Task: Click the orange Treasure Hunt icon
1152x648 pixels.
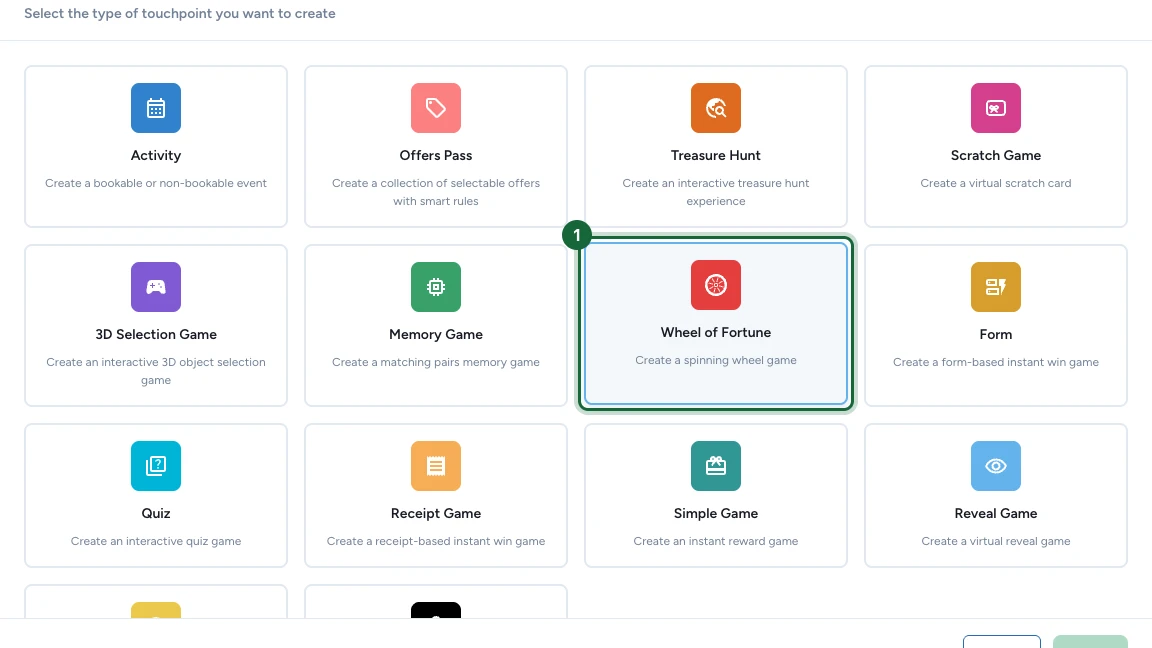Action: [716, 108]
